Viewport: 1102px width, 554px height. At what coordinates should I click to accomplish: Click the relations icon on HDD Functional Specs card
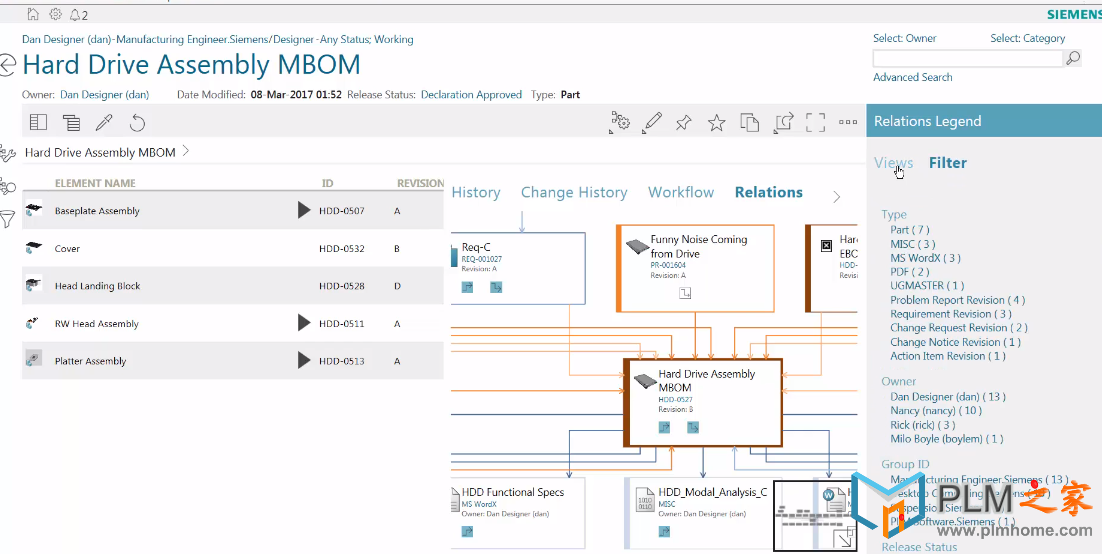pos(467,532)
